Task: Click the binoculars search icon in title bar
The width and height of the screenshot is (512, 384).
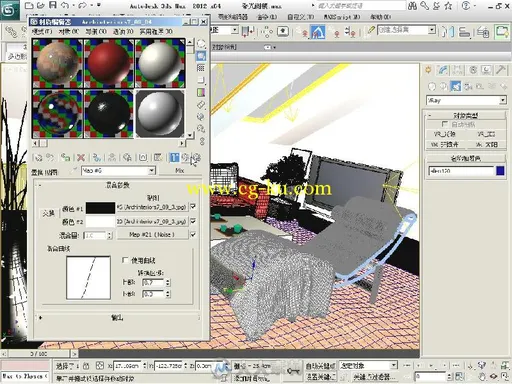Action: pyautogui.click(x=413, y=5)
